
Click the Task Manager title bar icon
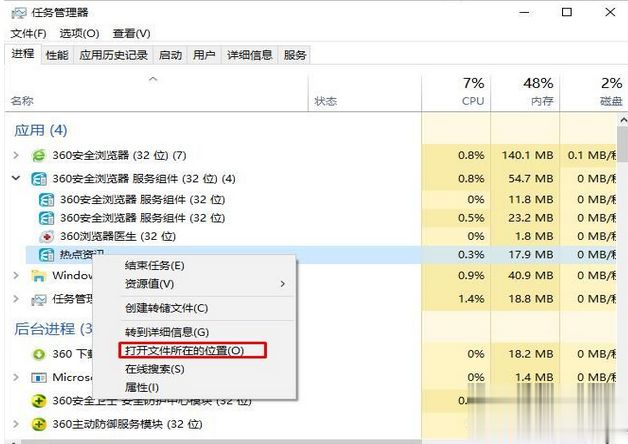click(x=18, y=13)
